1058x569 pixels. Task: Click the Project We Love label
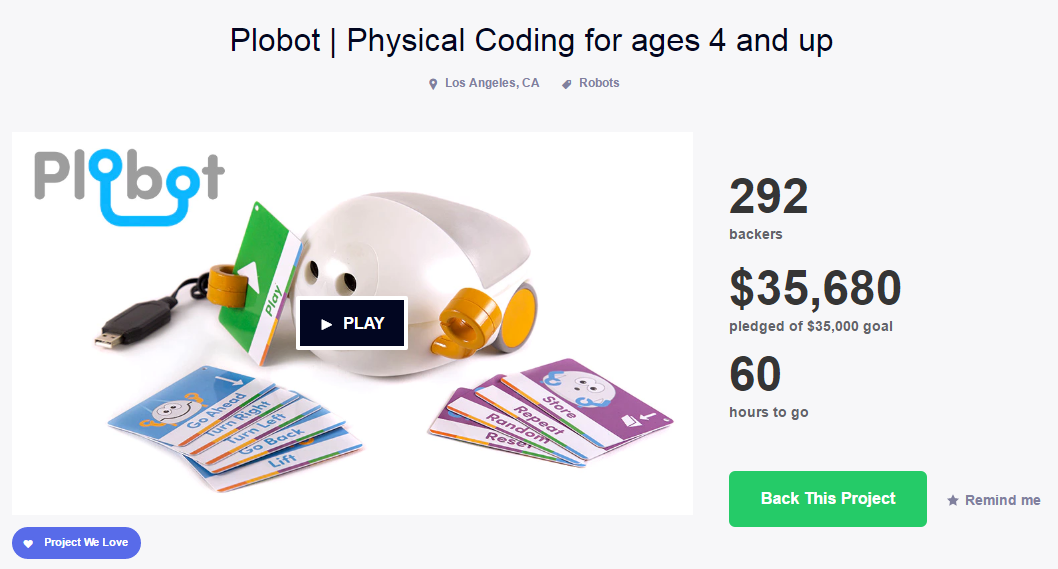click(86, 543)
